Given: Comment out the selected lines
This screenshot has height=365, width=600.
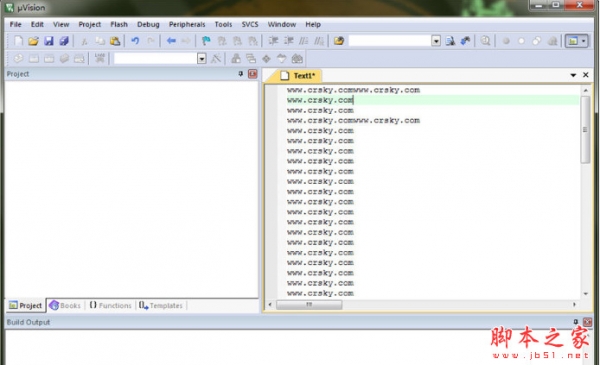Looking at the screenshot, I should pos(303,41).
